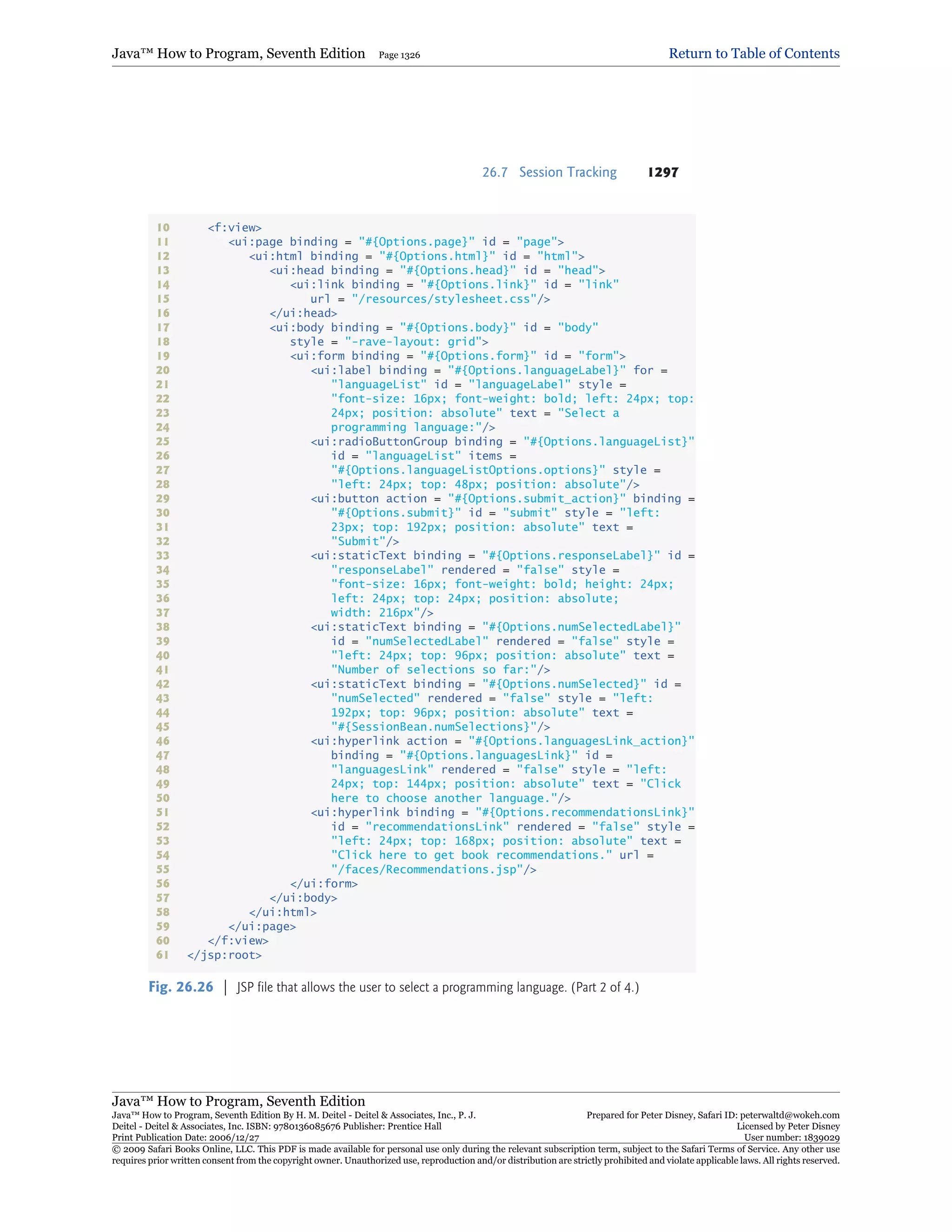This screenshot has width=952, height=1232.
Task: Click the stylesheet.css url string in code
Action: (x=444, y=299)
